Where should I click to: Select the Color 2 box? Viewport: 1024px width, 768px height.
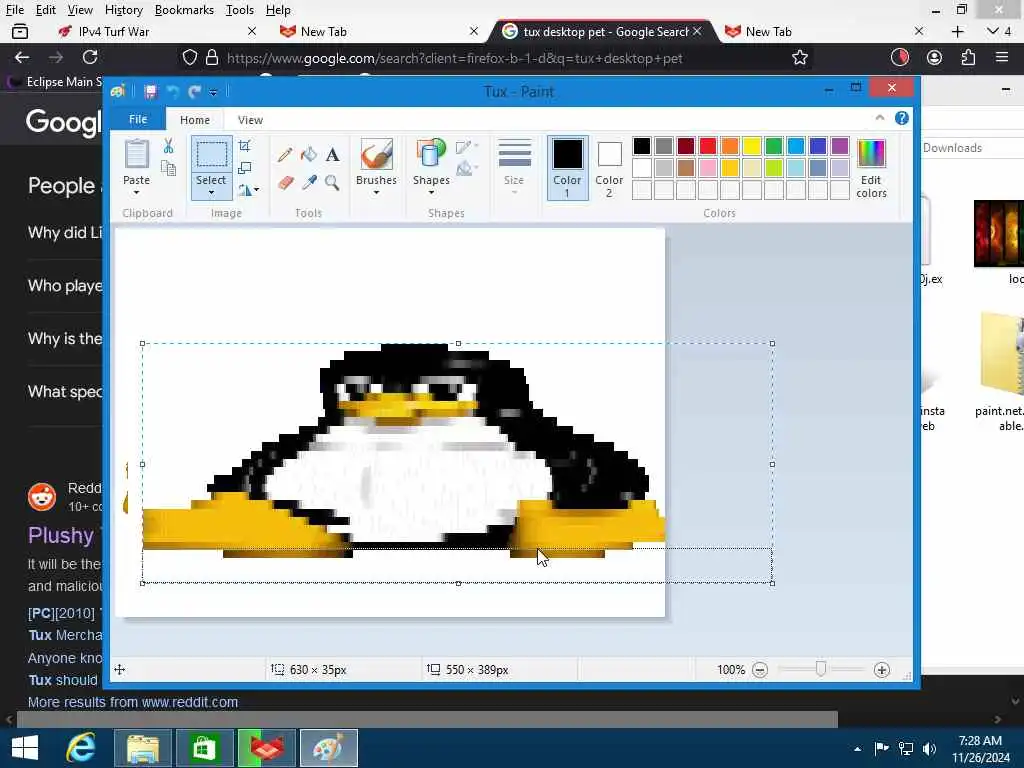click(609, 168)
